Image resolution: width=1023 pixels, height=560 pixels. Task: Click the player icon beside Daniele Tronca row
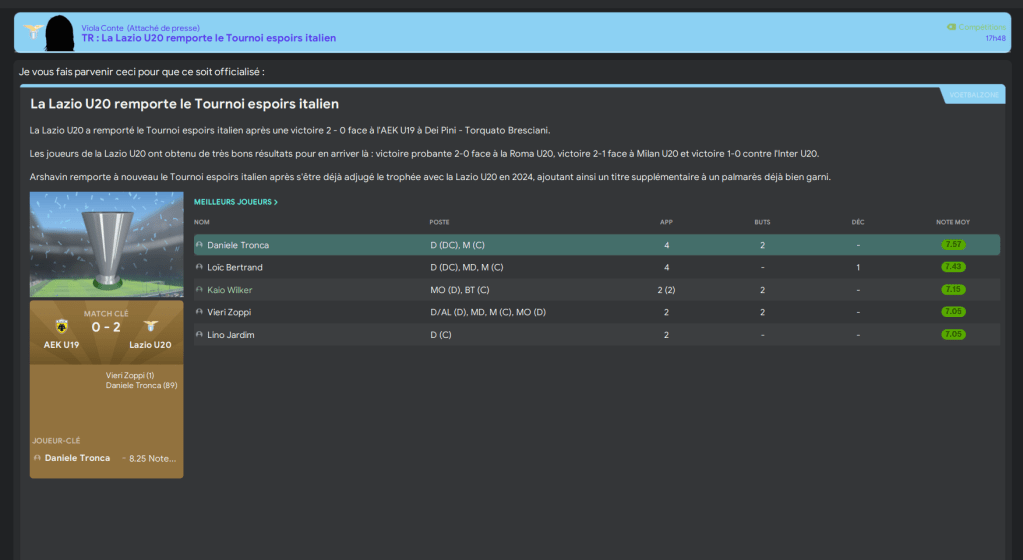coord(199,245)
